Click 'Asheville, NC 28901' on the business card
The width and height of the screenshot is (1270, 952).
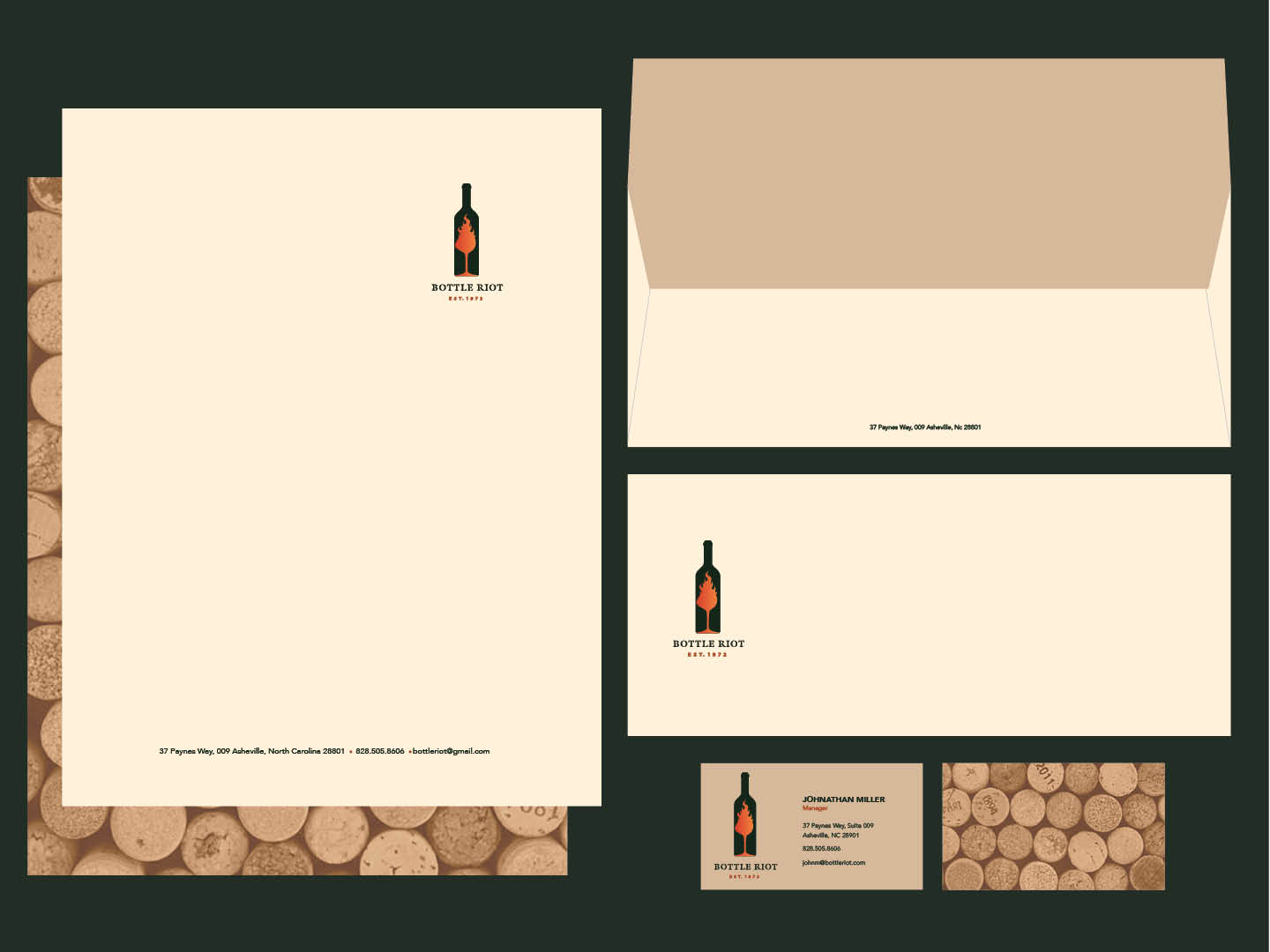click(831, 835)
